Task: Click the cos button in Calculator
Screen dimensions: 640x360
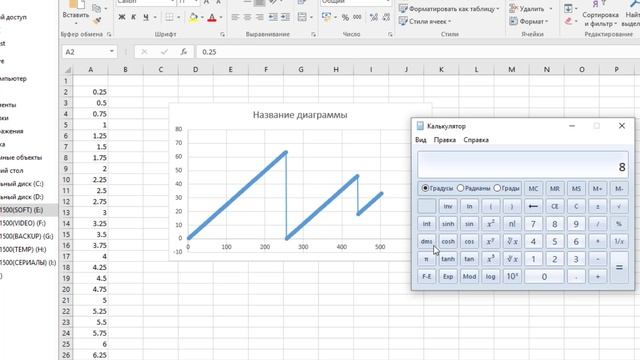Action: pos(469,241)
